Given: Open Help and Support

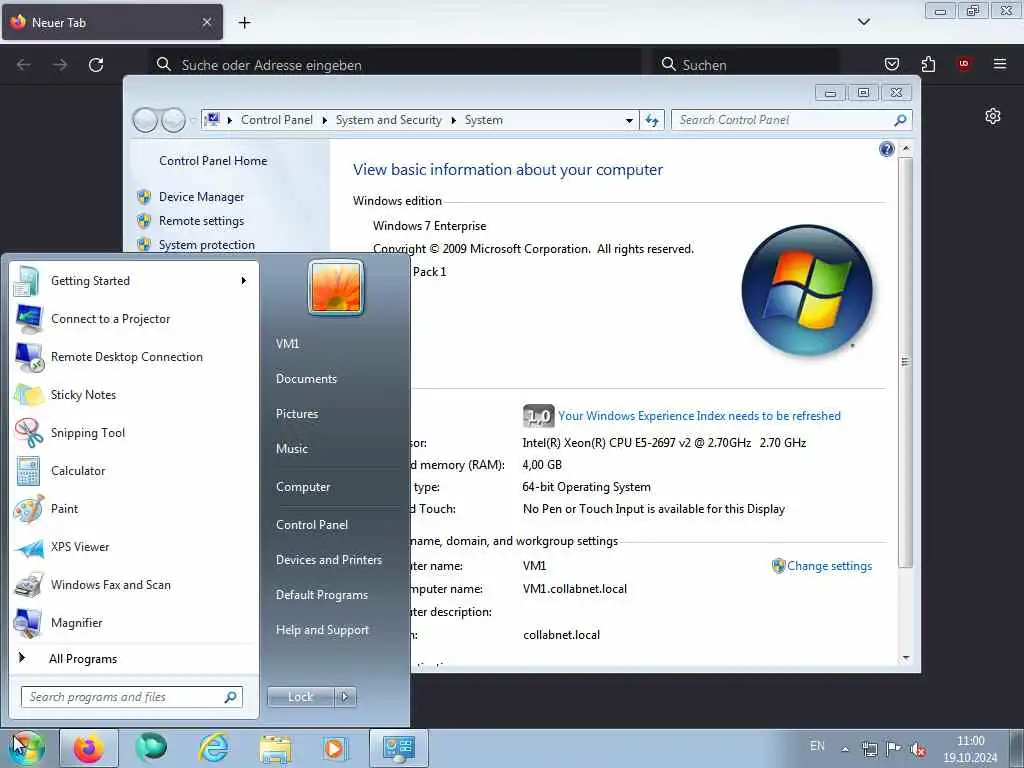Looking at the screenshot, I should [x=322, y=630].
